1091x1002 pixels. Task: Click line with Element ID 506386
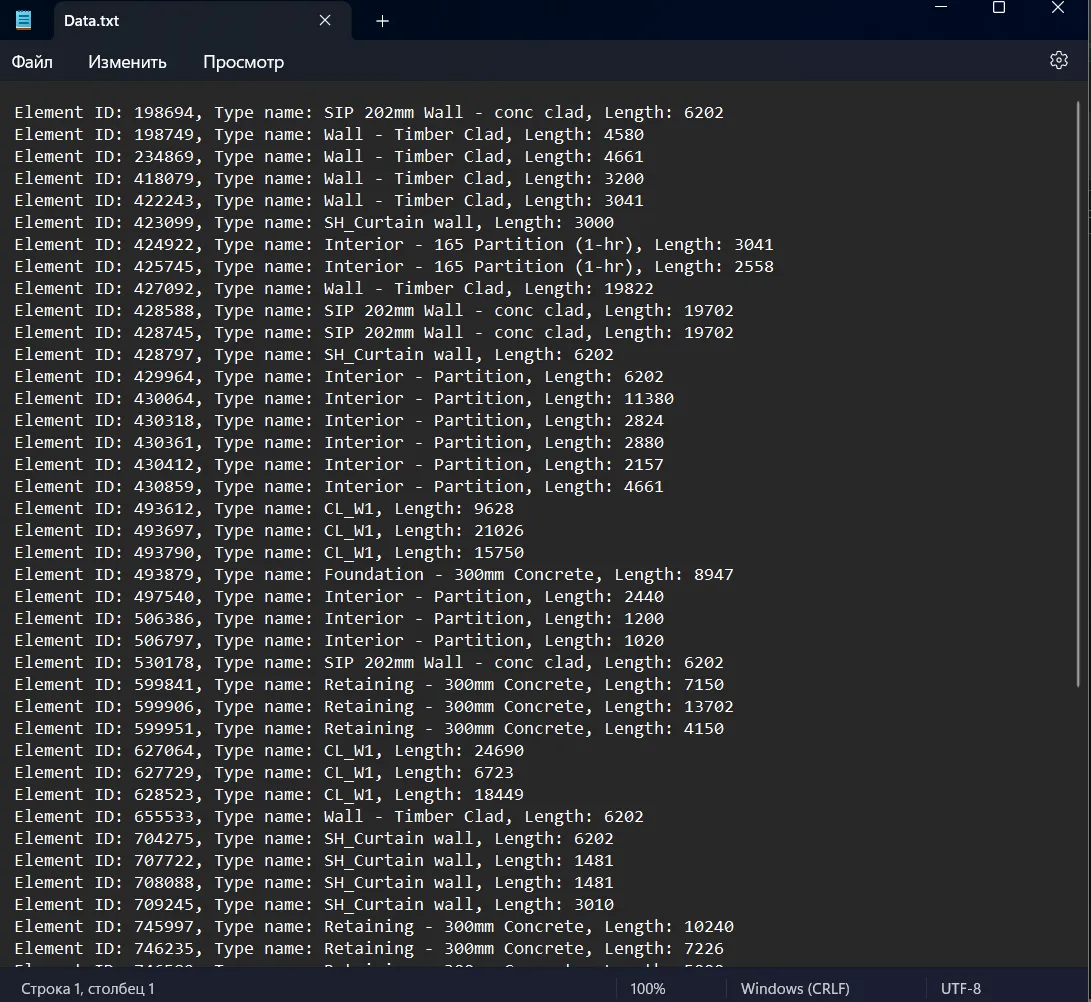(x=339, y=619)
